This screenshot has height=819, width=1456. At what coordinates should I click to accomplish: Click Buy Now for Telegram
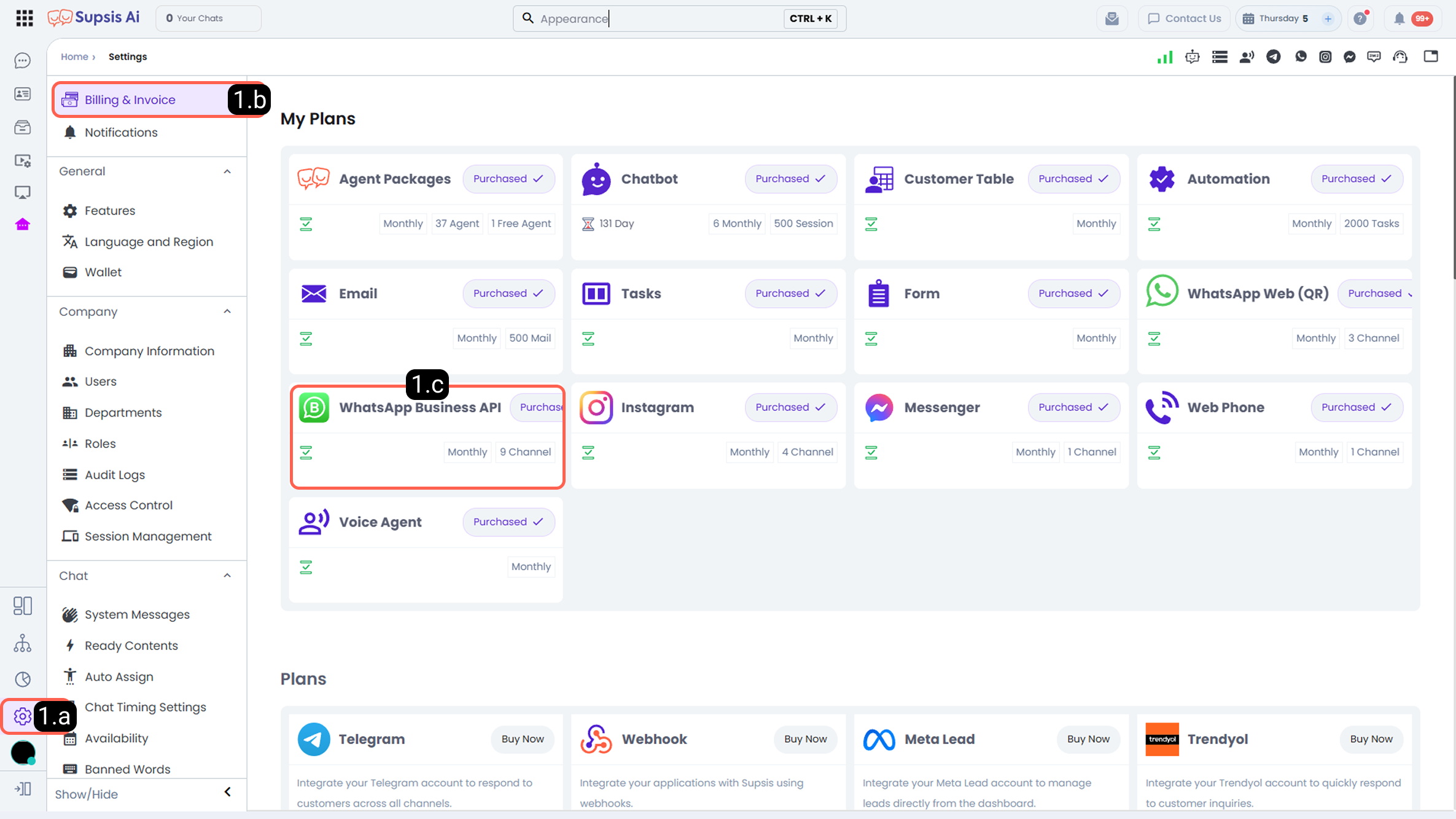click(x=523, y=739)
